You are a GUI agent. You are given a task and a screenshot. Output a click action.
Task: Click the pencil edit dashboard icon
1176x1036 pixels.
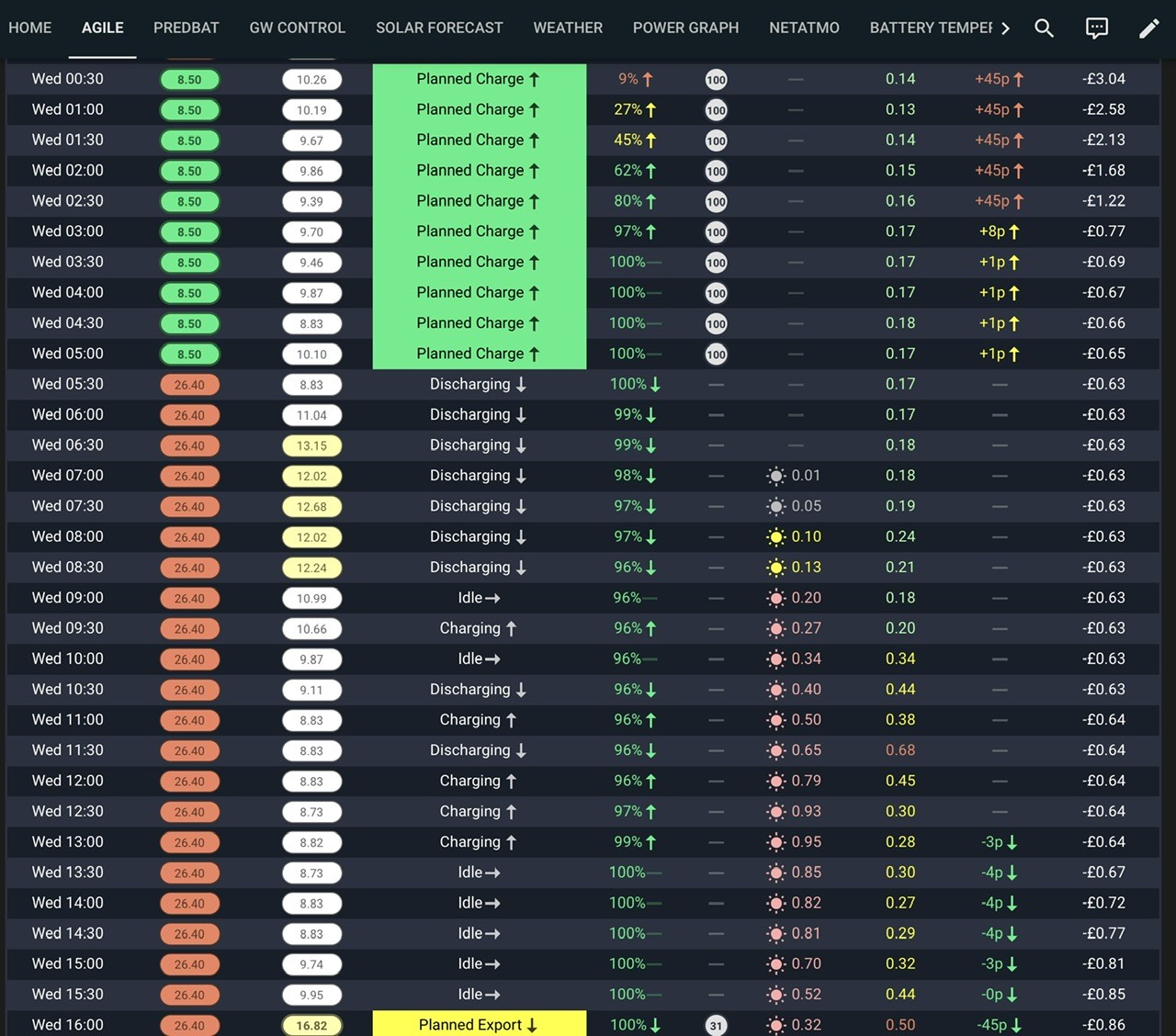point(1148,28)
